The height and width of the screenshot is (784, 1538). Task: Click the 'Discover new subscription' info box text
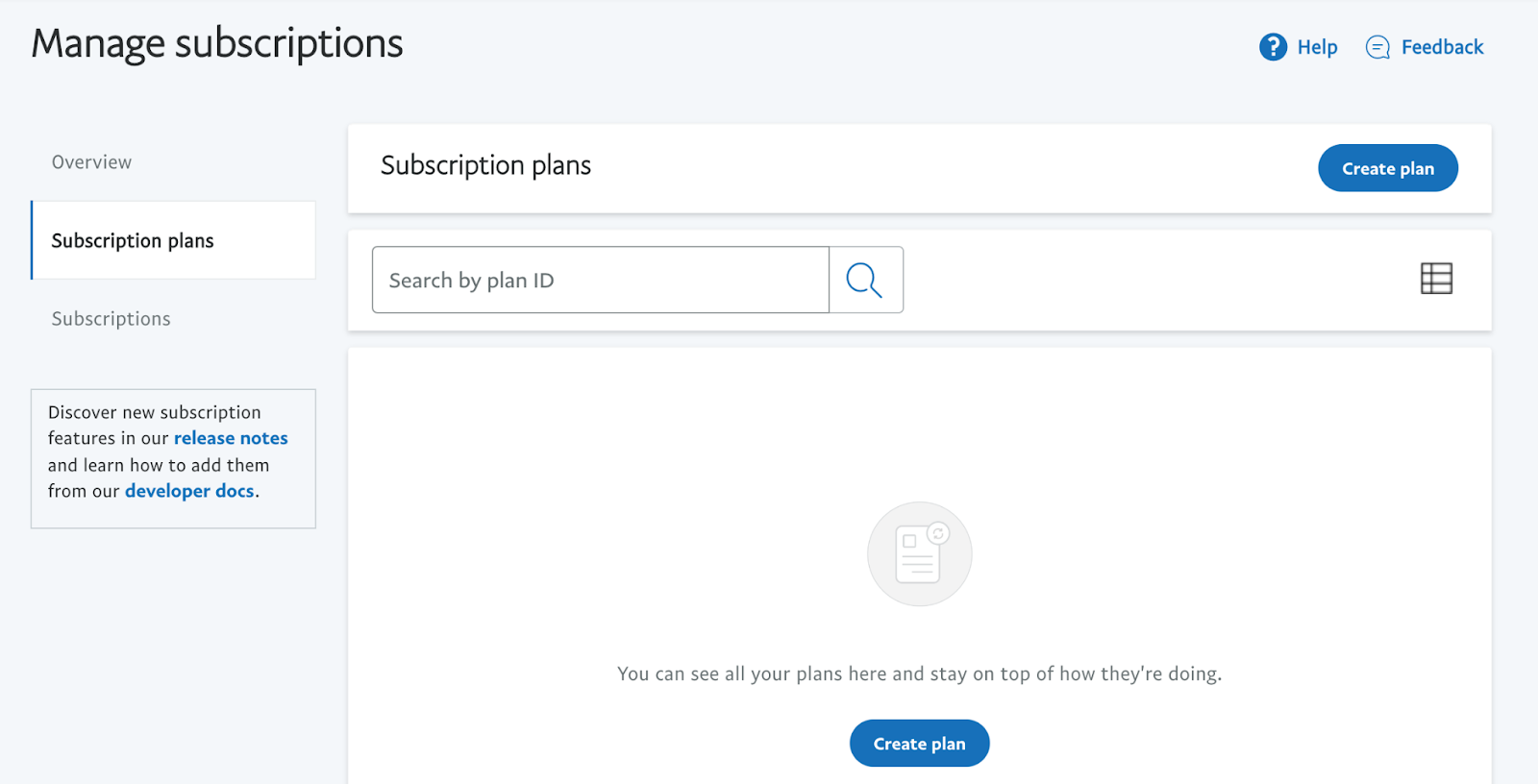pyautogui.click(x=155, y=412)
